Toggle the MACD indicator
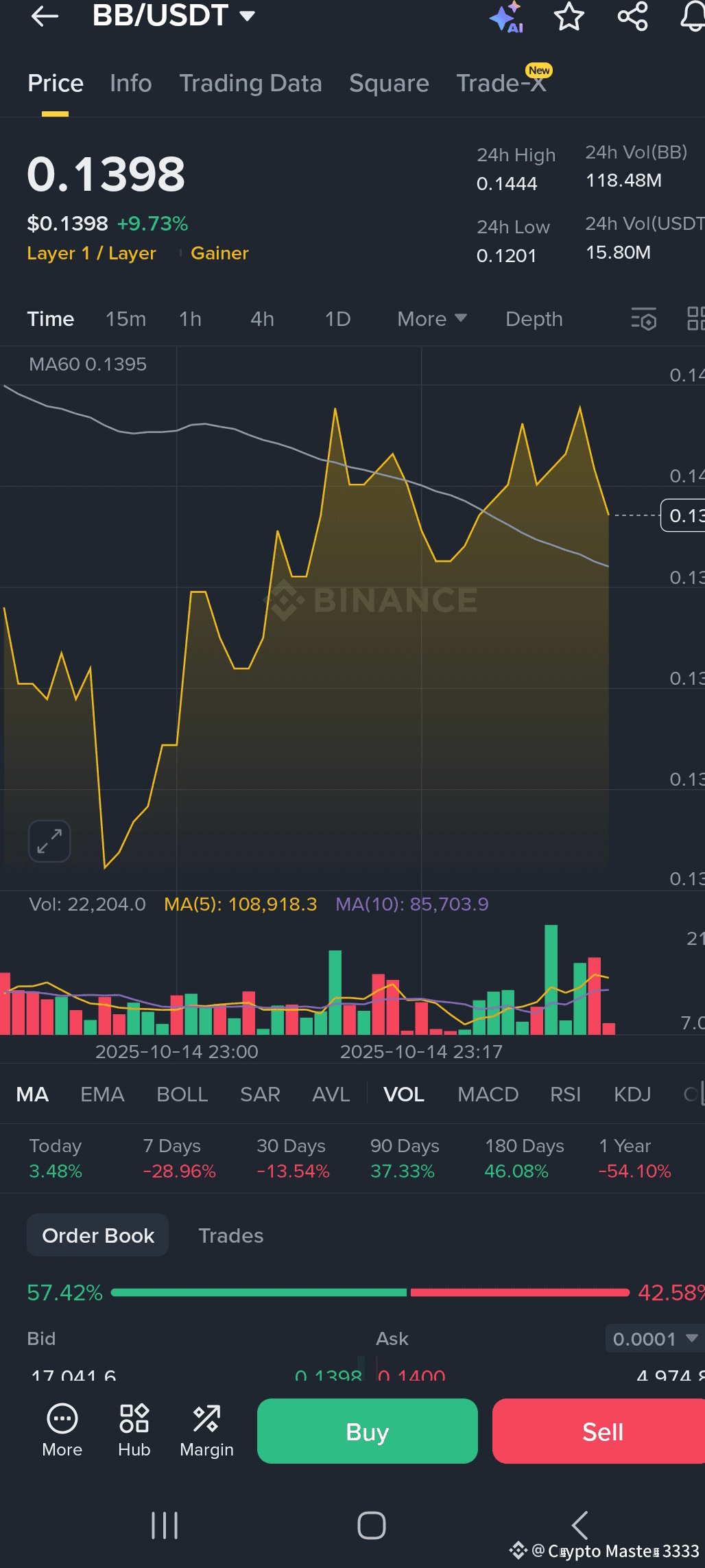This screenshot has height=1568, width=705. pyautogui.click(x=488, y=1095)
